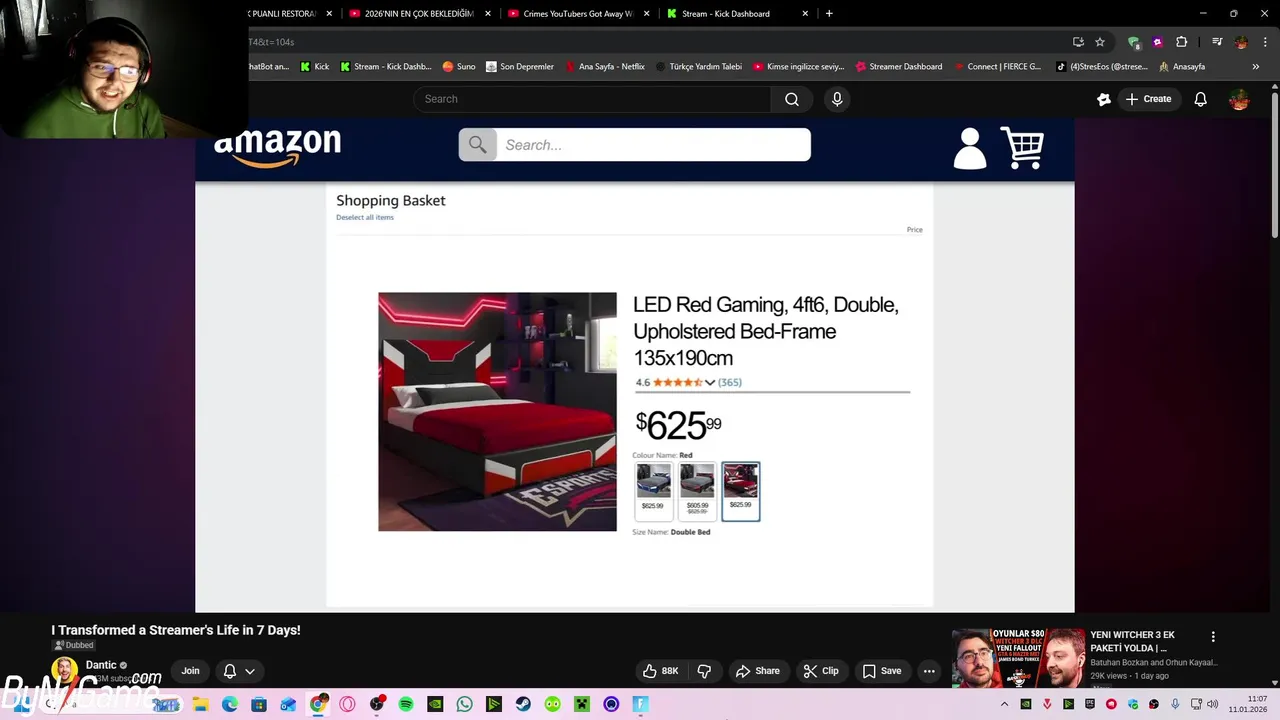
Task: Open YouTube account avatar menu
Action: point(1239,99)
